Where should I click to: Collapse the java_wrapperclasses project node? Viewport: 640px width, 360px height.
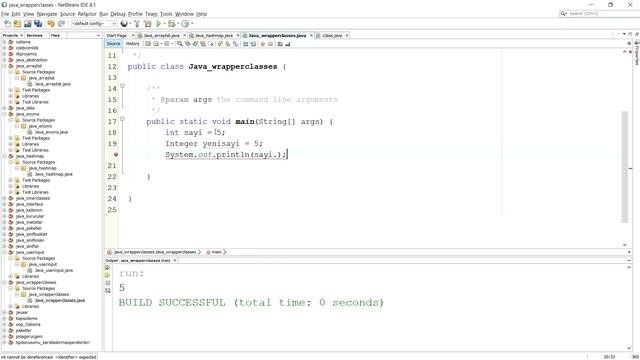click(x=4, y=282)
